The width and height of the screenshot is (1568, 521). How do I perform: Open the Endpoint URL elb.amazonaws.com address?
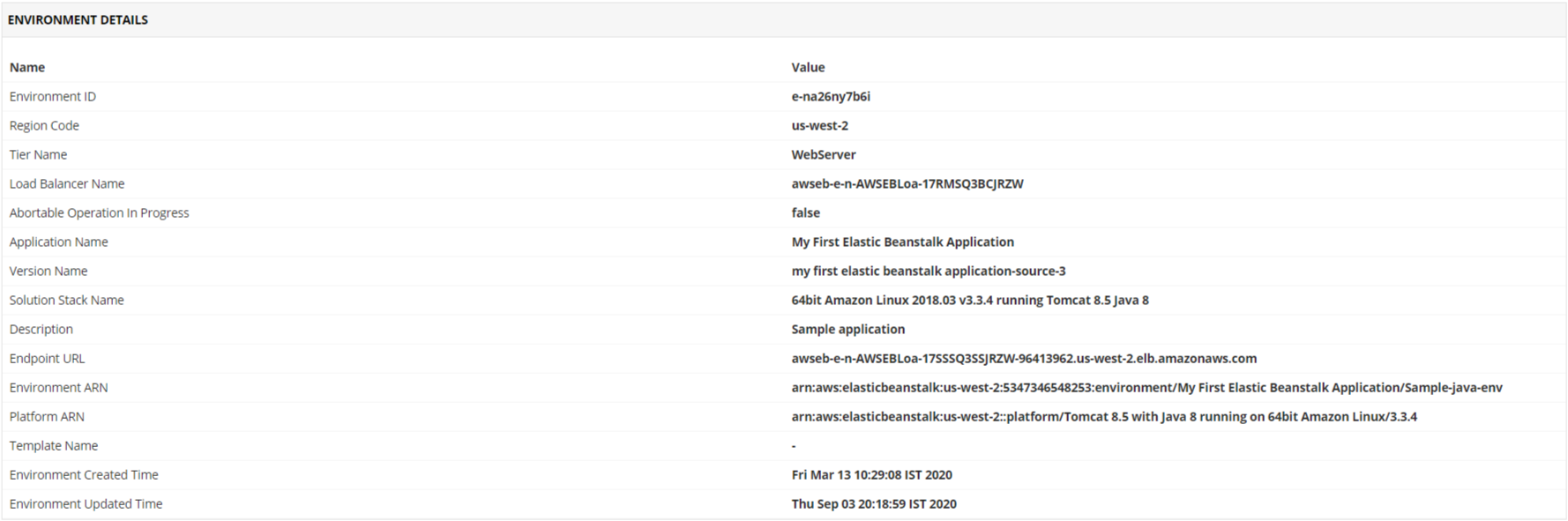click(x=1024, y=358)
